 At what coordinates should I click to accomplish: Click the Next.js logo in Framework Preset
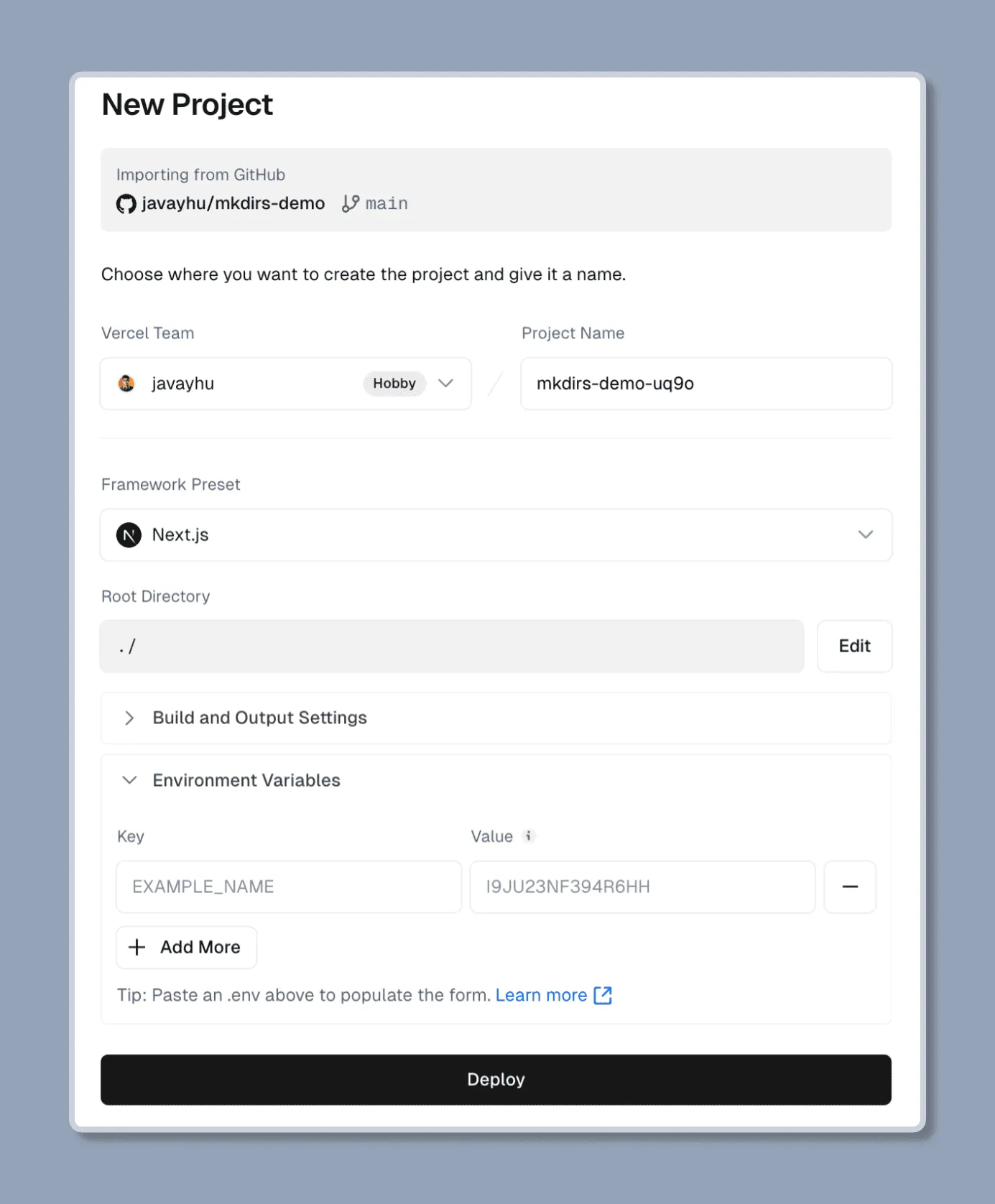tap(128, 534)
